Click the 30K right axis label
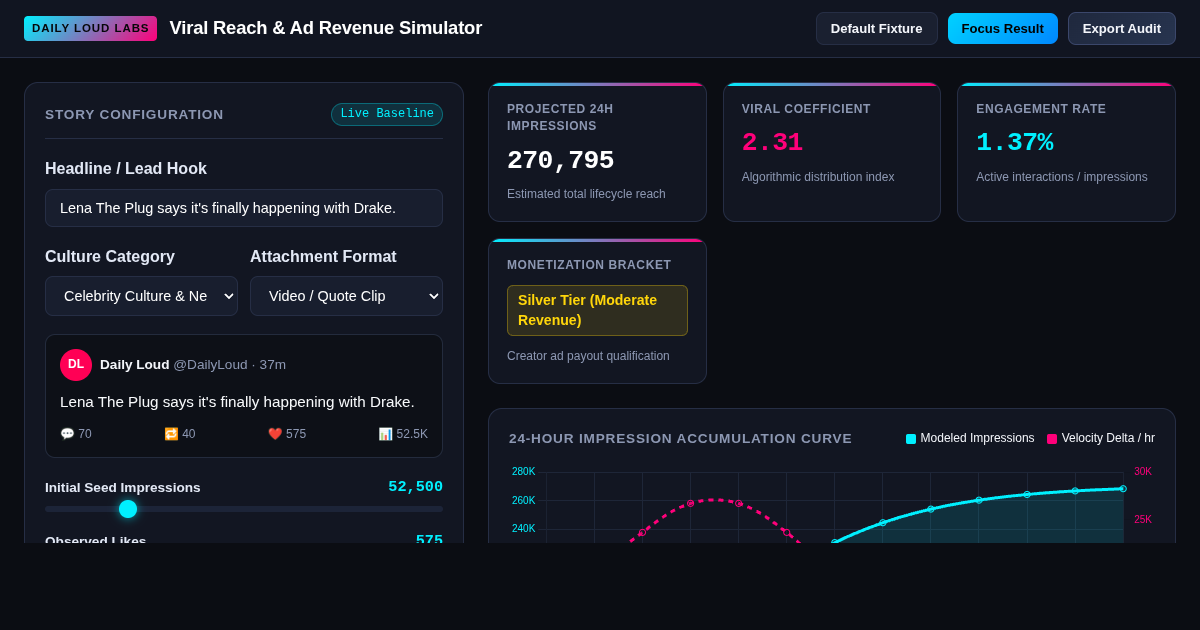Screen dimensions: 1200x630 (x=1143, y=472)
